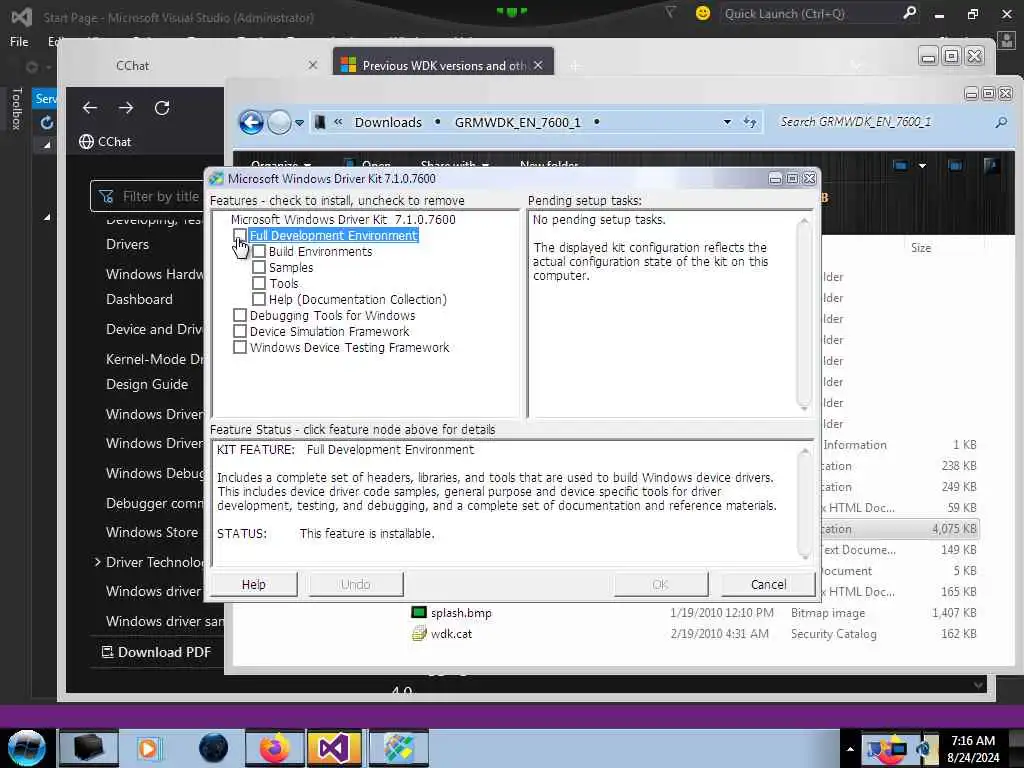Click the Undo button in WDK setup
This screenshot has width=1024, height=768.
click(x=355, y=584)
